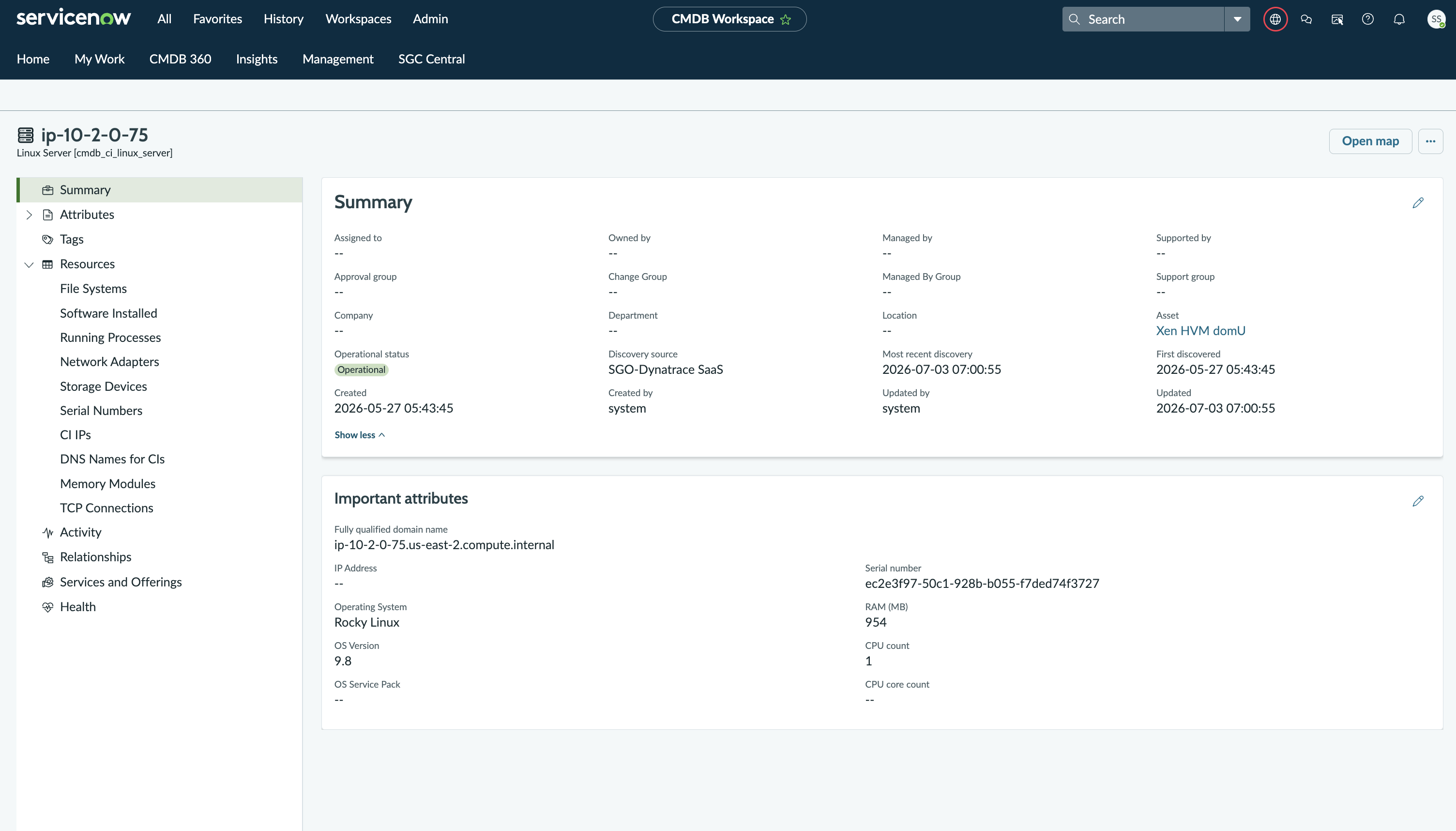Click the ServiceNow logo
Screen dimensions: 1456x831
click(74, 18)
